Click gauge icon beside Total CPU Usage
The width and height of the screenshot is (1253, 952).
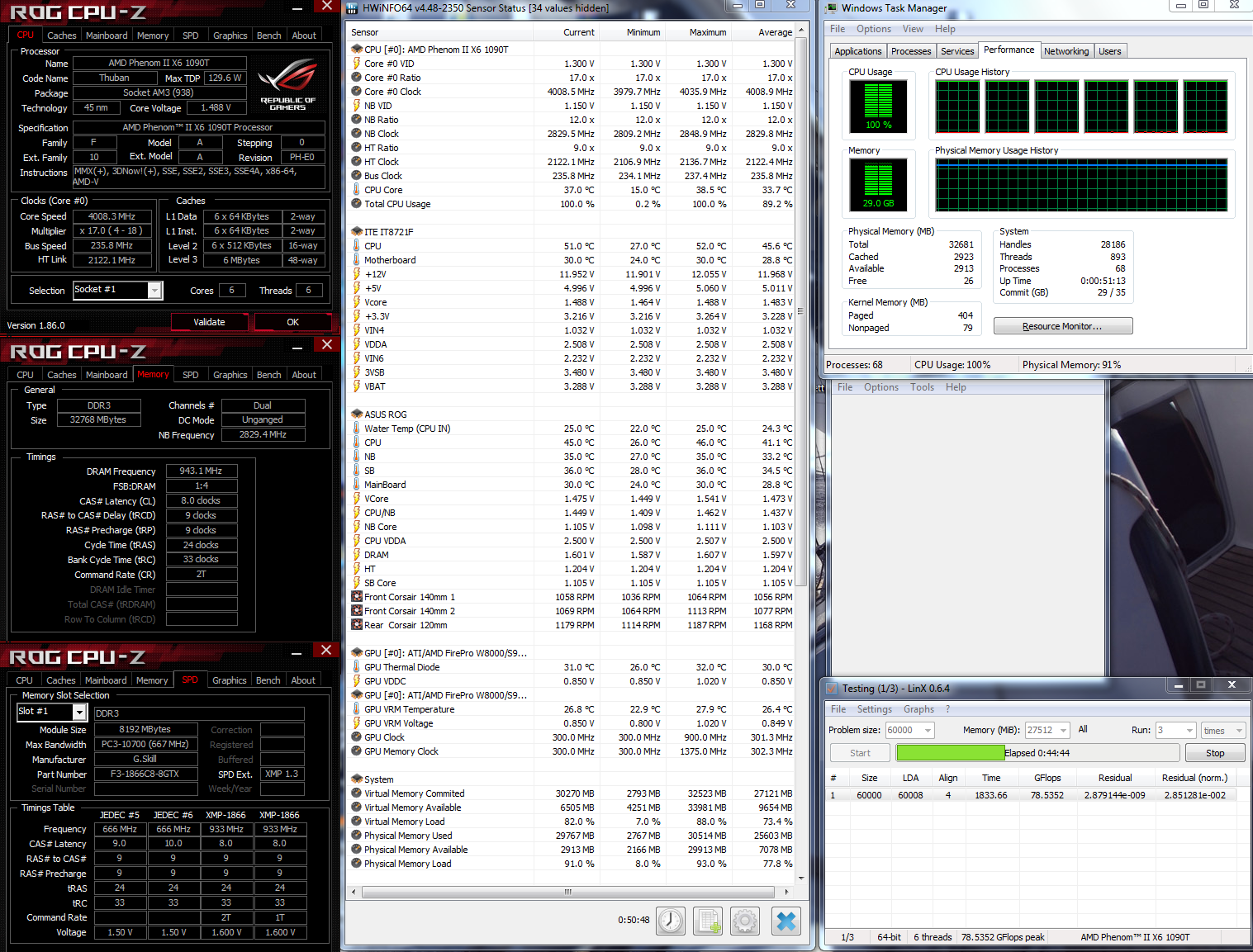357,204
